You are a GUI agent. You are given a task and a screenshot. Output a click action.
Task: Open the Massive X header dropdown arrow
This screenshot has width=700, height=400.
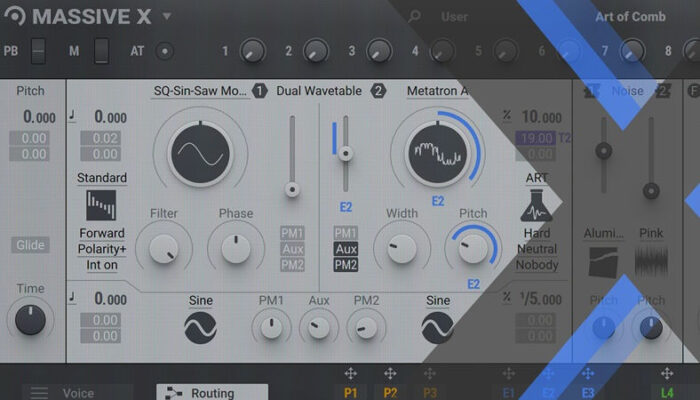(x=167, y=17)
